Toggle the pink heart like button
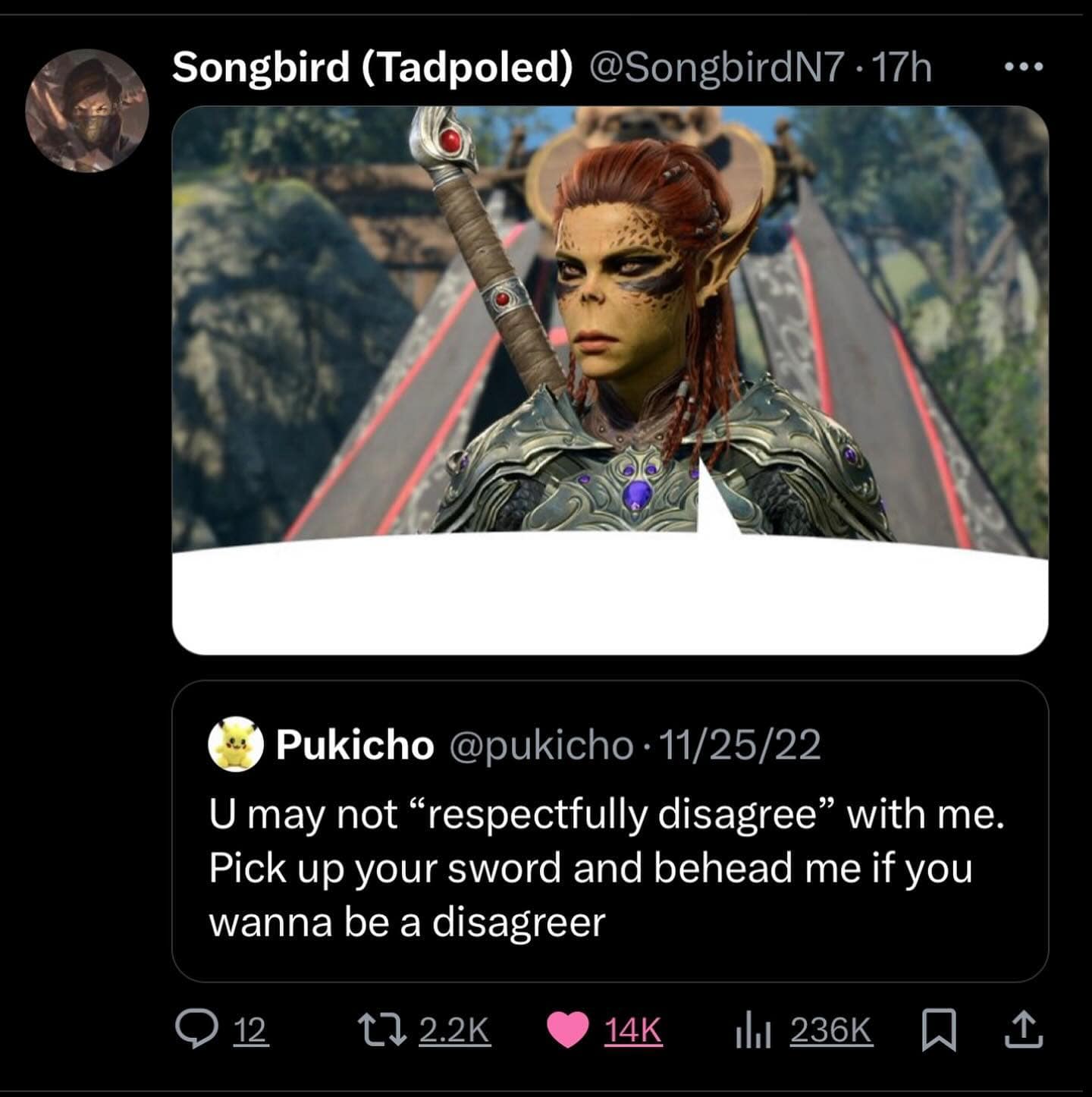The image size is (1092, 1097). click(x=569, y=1031)
